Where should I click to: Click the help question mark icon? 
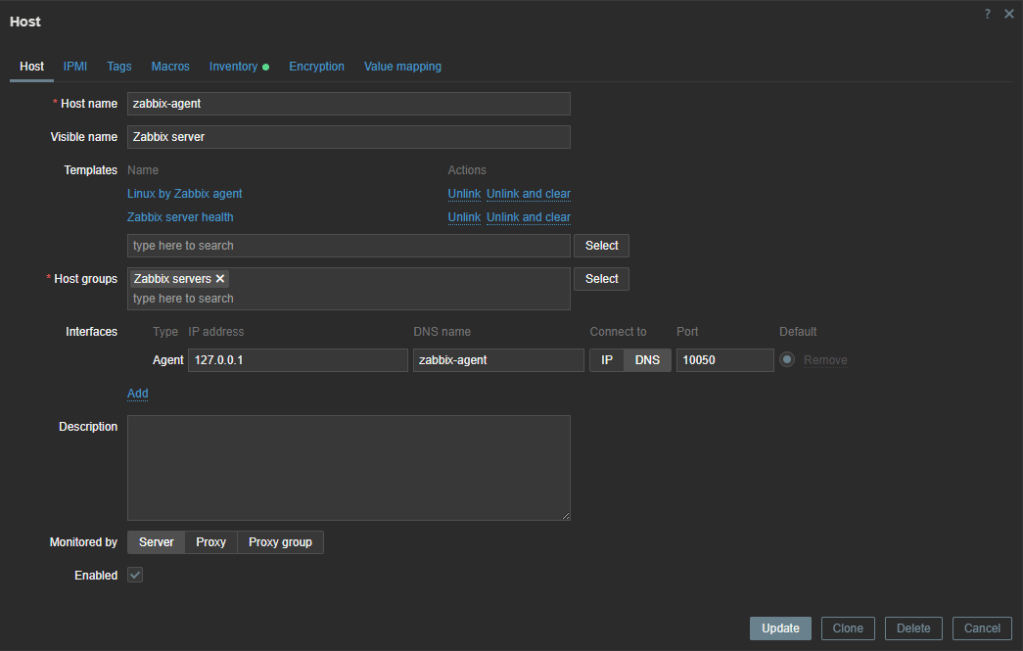click(x=987, y=14)
